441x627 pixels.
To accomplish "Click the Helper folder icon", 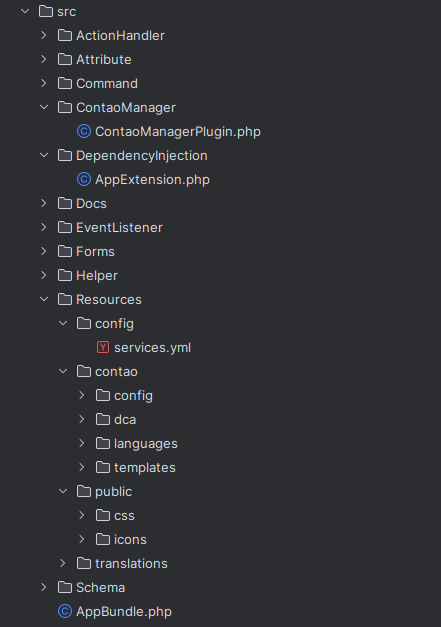I will click(x=65, y=275).
